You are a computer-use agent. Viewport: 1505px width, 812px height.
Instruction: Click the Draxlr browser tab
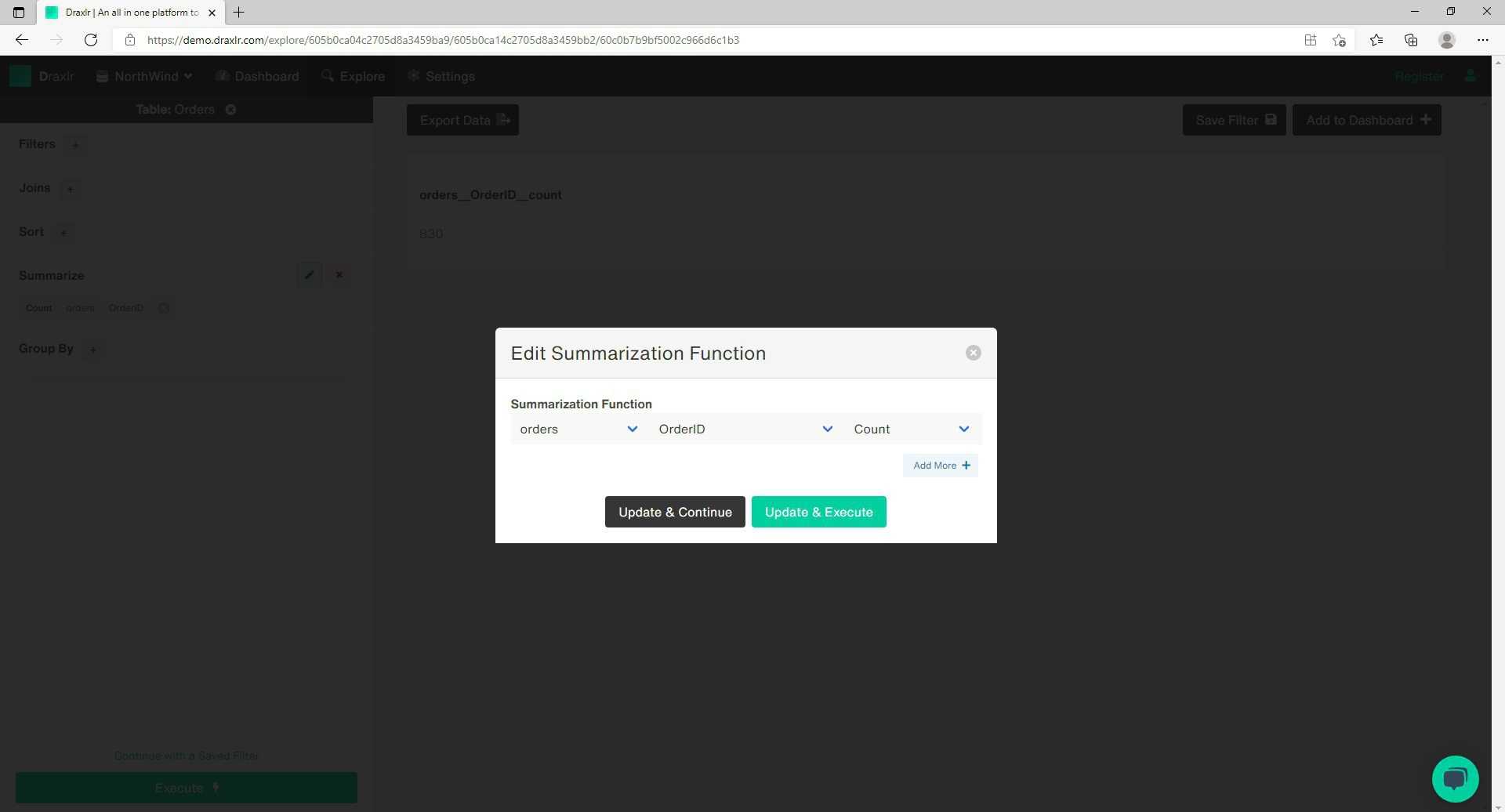point(131,13)
